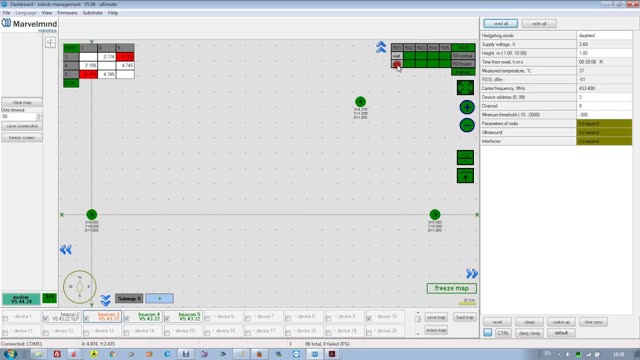Collapse the top panel with the double up chevron

[x=381, y=47]
